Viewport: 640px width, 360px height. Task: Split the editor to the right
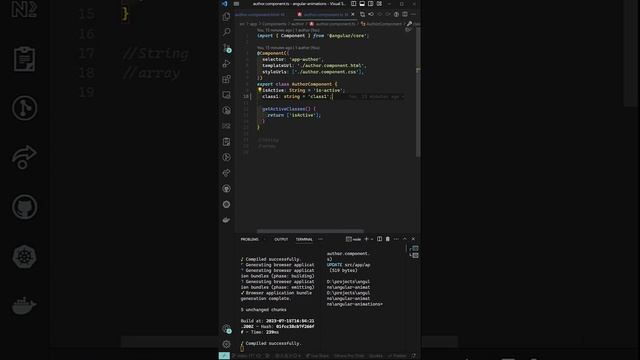(x=405, y=14)
